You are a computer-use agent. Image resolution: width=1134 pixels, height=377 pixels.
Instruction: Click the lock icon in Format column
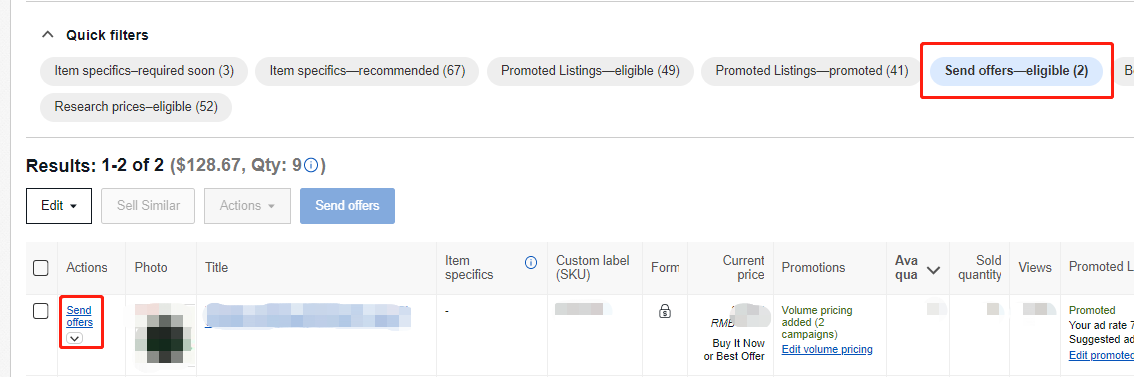[665, 311]
